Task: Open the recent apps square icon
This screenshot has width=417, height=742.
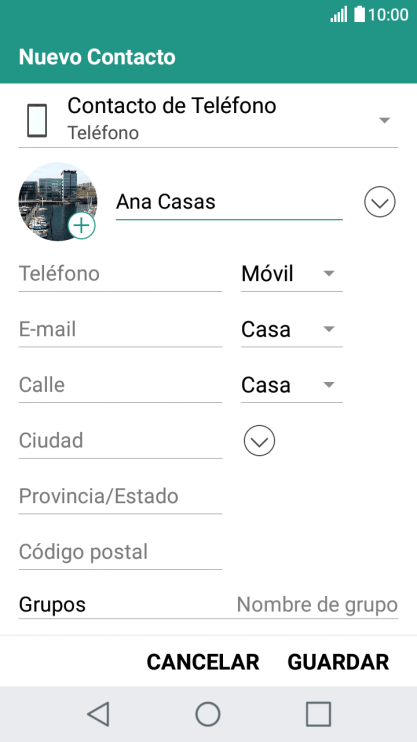Action: (318, 714)
